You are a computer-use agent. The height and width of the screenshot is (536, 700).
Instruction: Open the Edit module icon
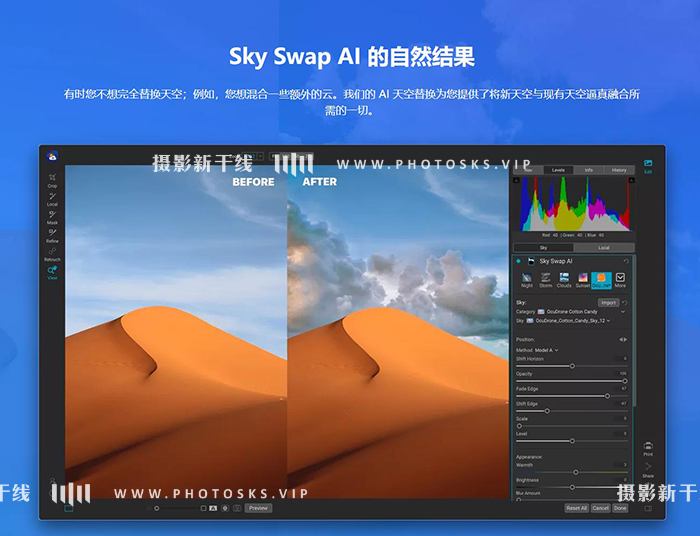(648, 166)
